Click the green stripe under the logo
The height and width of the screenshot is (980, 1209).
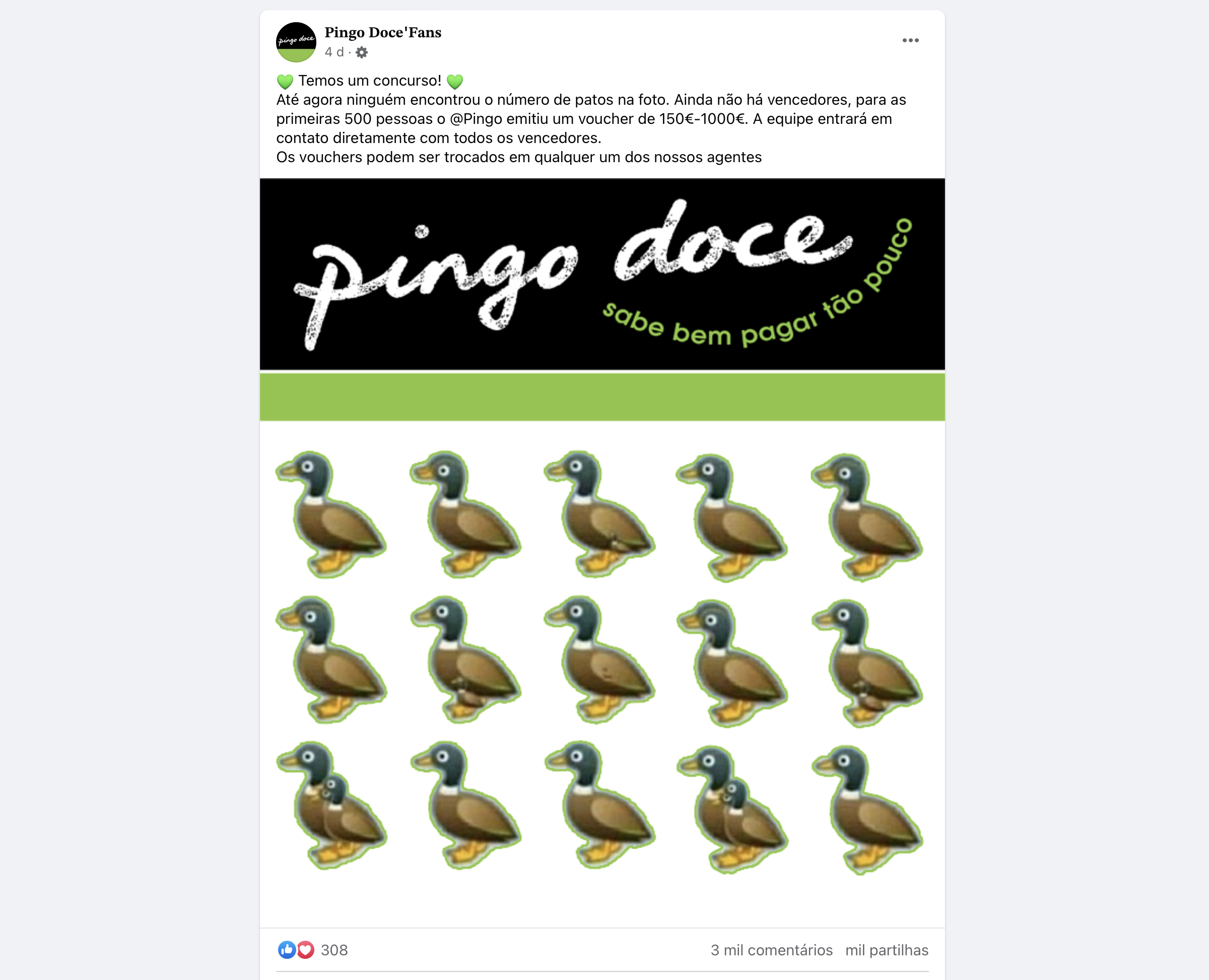tap(602, 397)
